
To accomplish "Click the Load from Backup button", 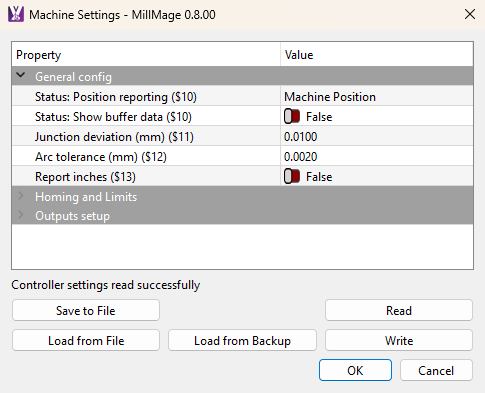I will pyautogui.click(x=242, y=340).
